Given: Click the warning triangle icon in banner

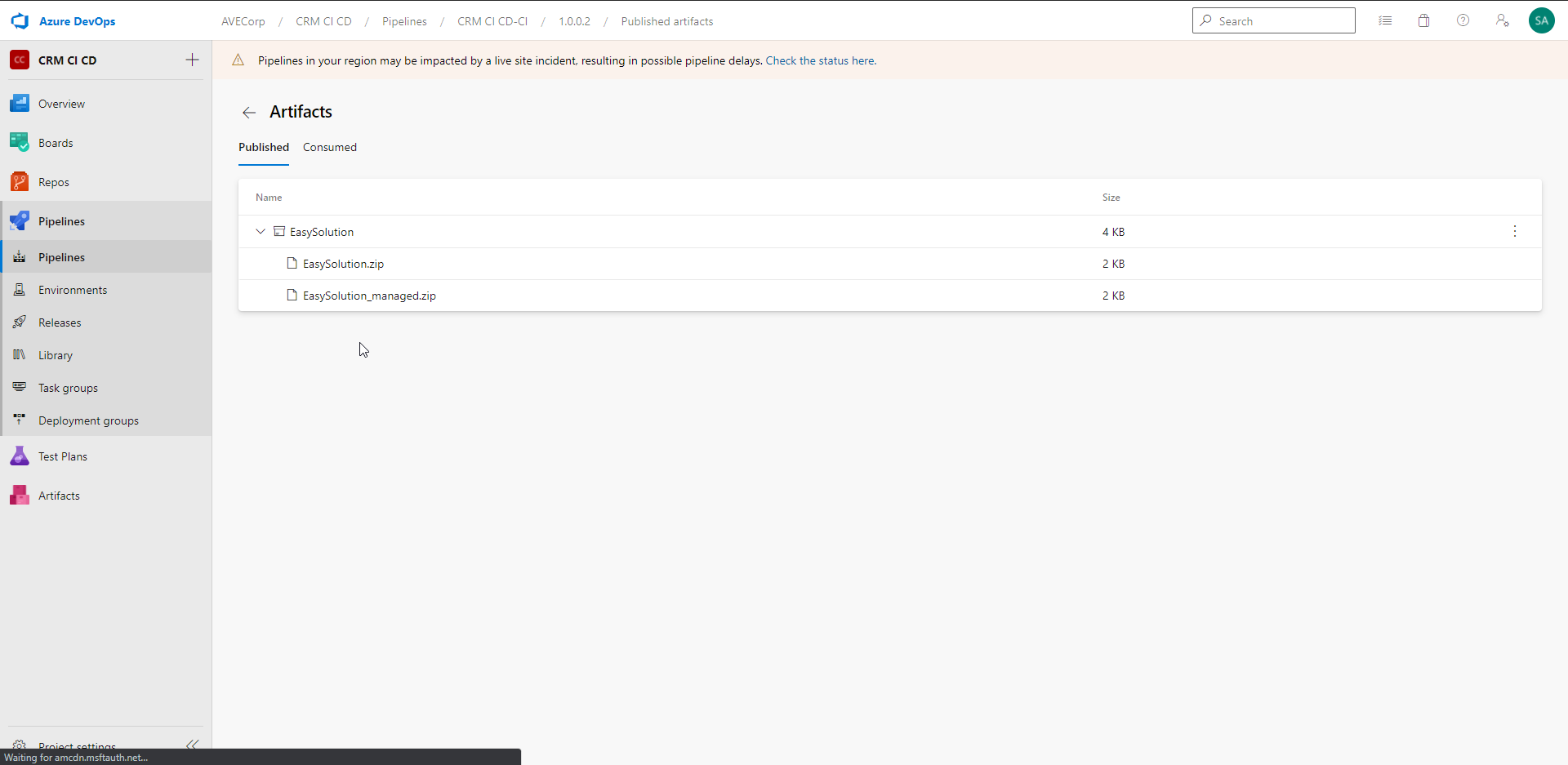Looking at the screenshot, I should coord(238,60).
